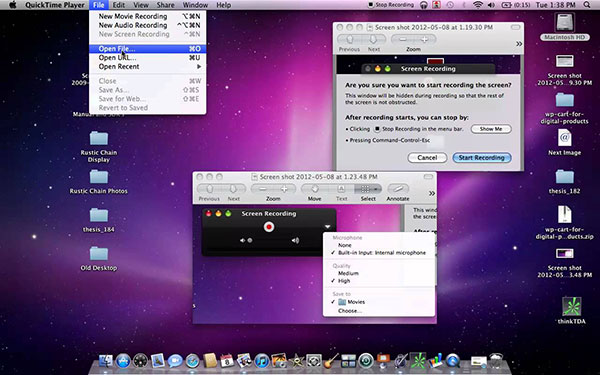The width and height of the screenshot is (600, 375).
Task: Click the red record button in Screen Recording panel
Action: pyautogui.click(x=269, y=227)
